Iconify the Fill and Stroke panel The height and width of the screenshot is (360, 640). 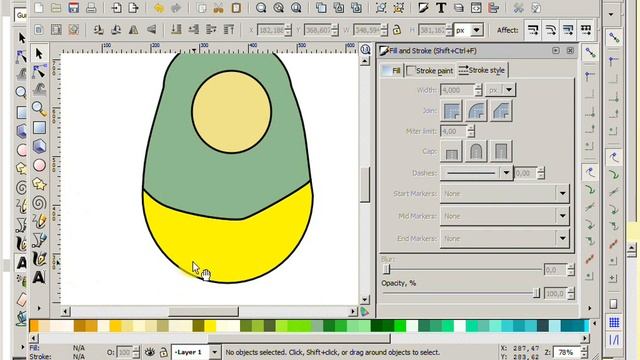click(x=556, y=51)
